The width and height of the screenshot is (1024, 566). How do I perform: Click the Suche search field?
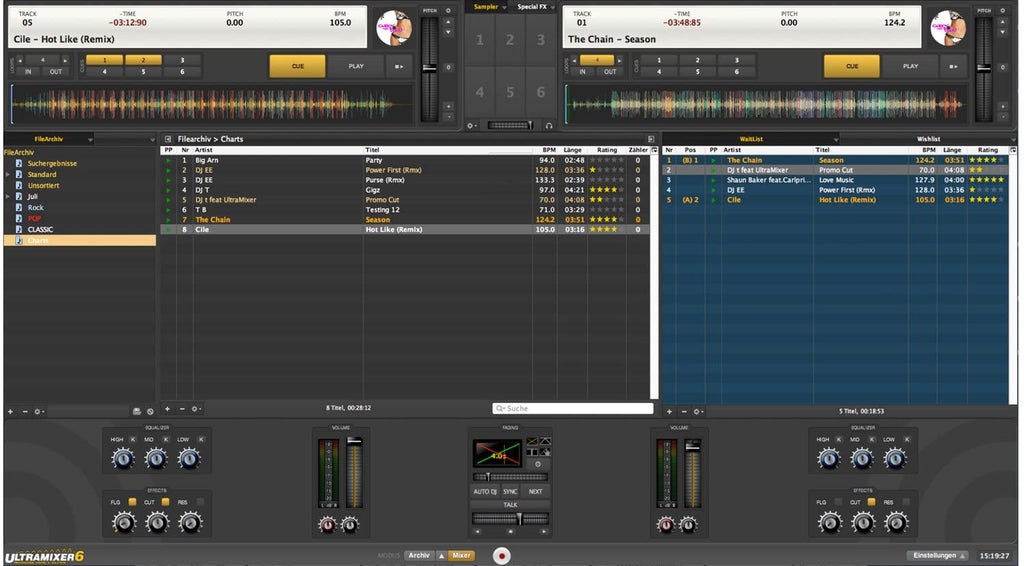click(x=573, y=409)
